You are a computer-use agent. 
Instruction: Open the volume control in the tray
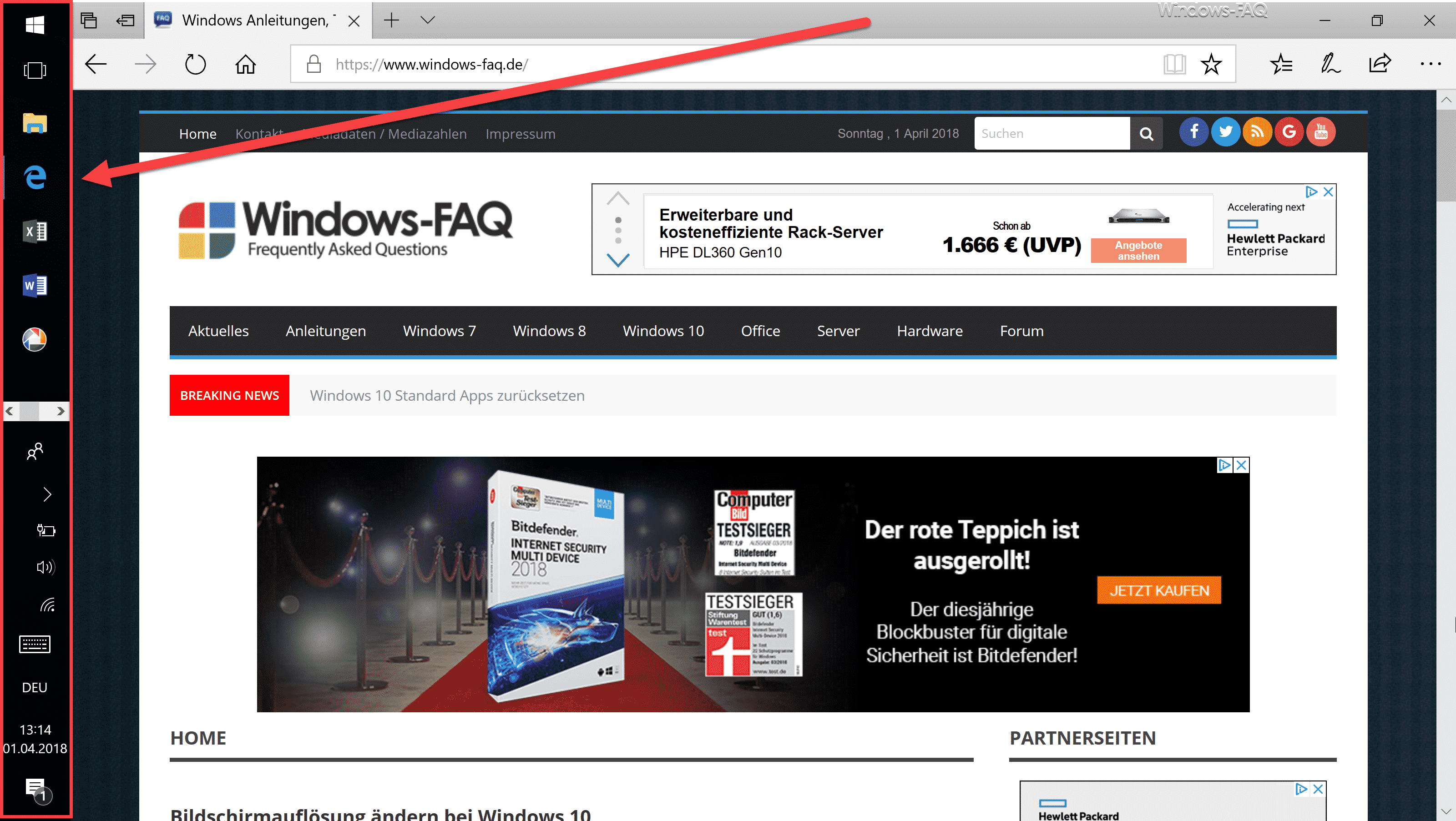coord(46,567)
